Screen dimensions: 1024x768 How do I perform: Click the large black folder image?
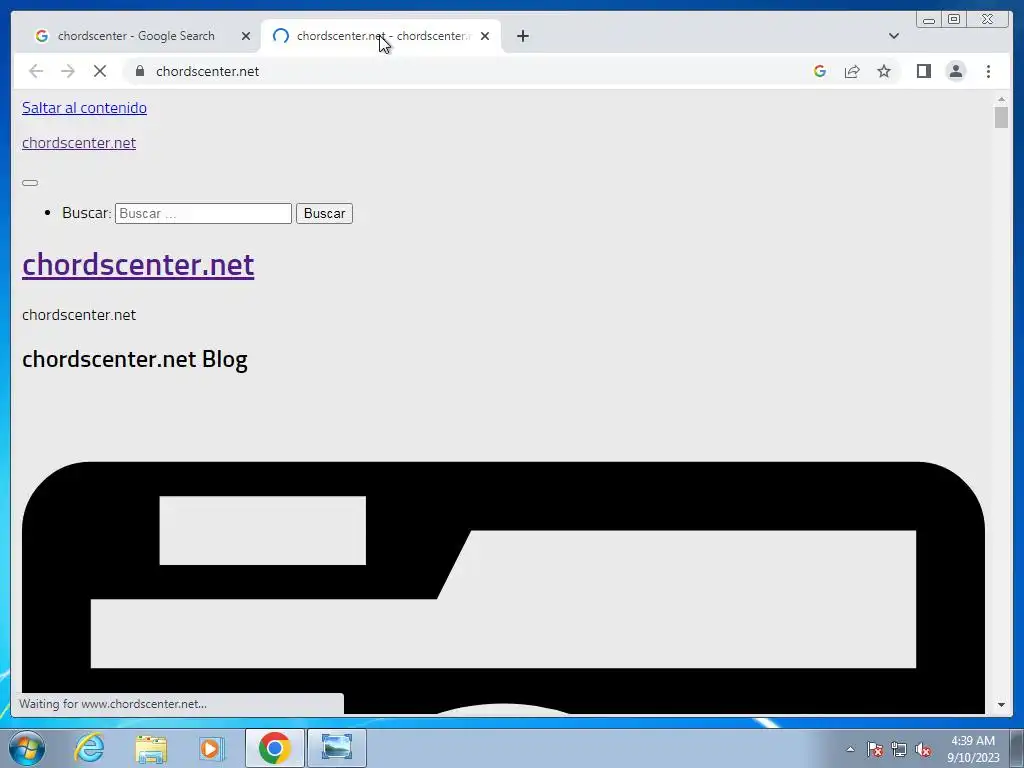503,588
